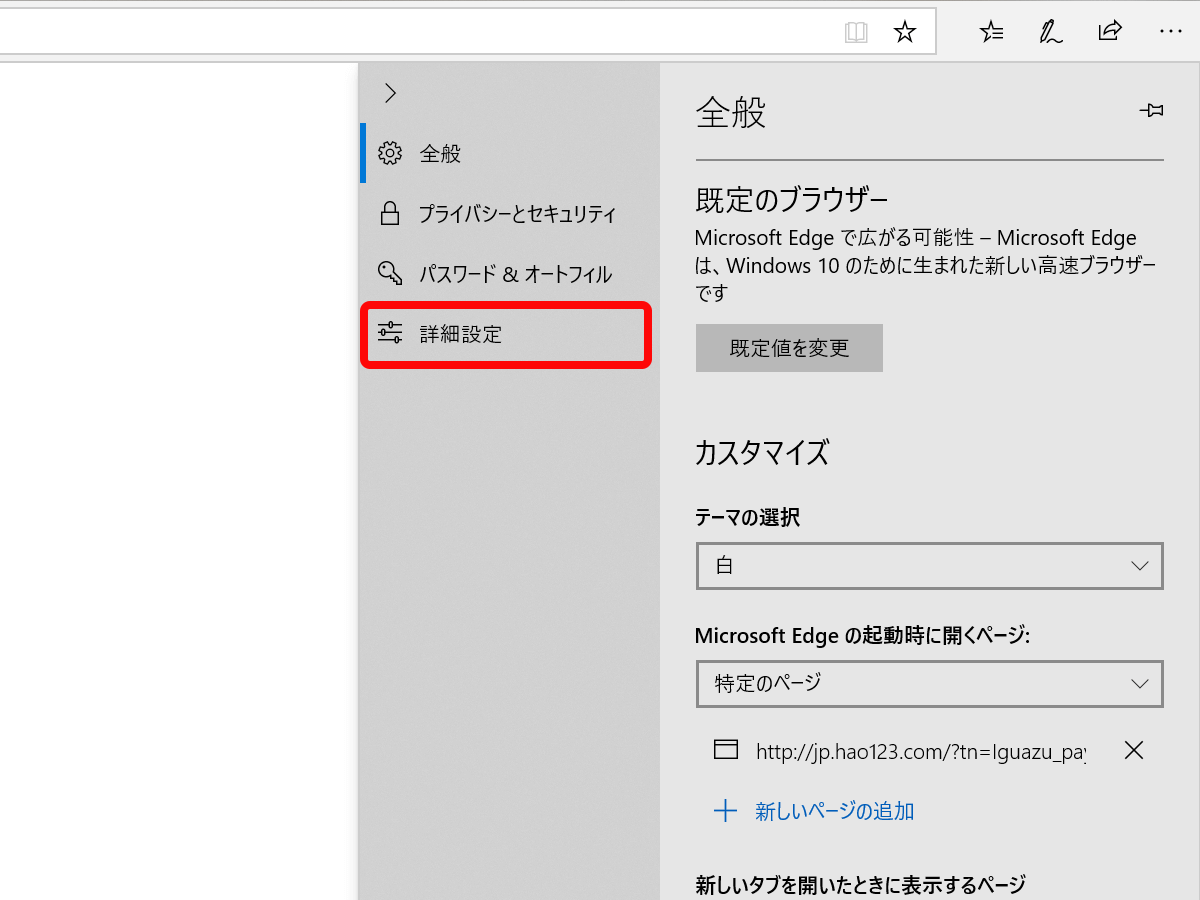Click the sliders icon beside 詳細設定
The image size is (1200, 900).
390,333
